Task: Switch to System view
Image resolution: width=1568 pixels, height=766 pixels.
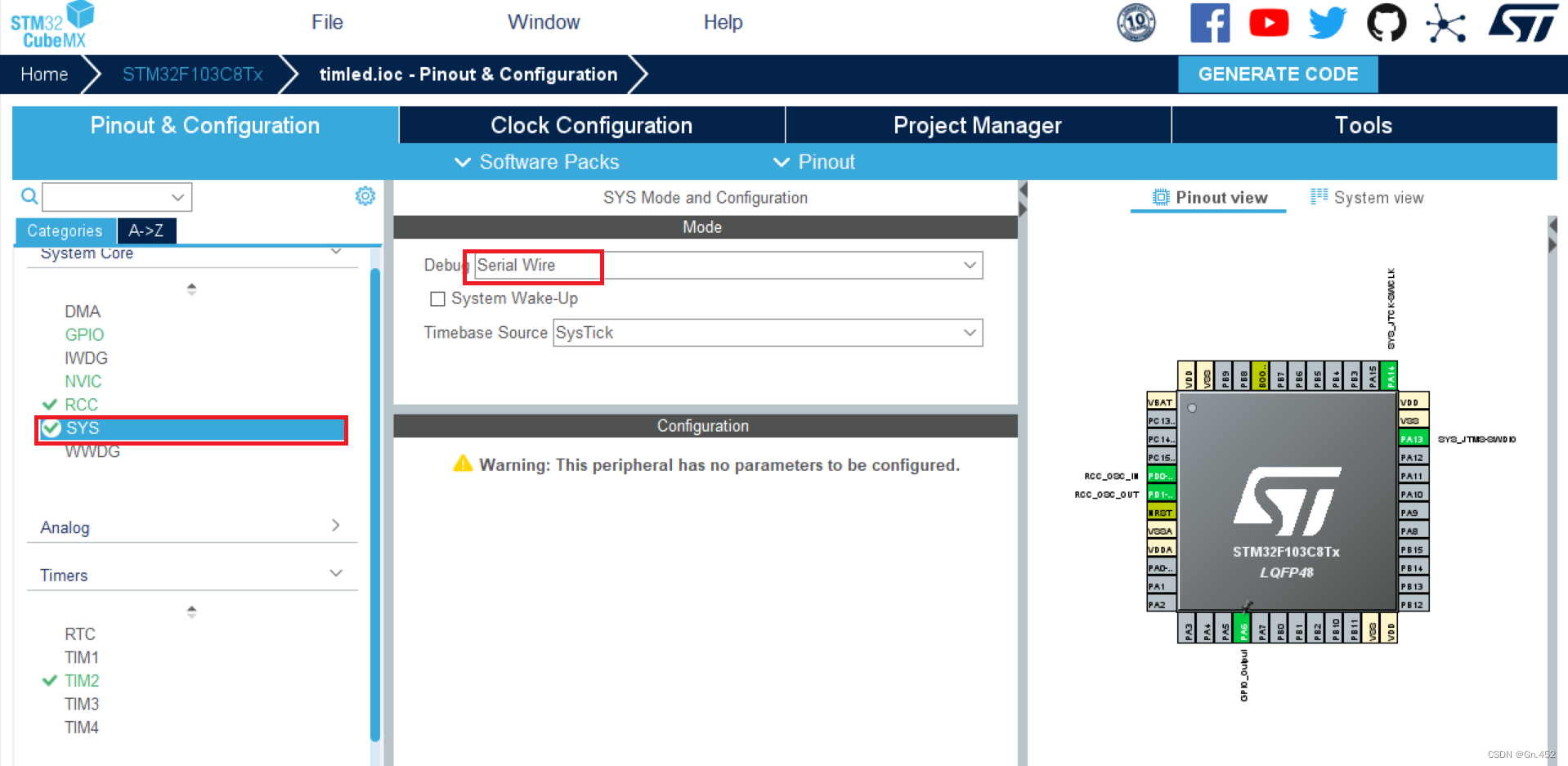Action: 1367,197
